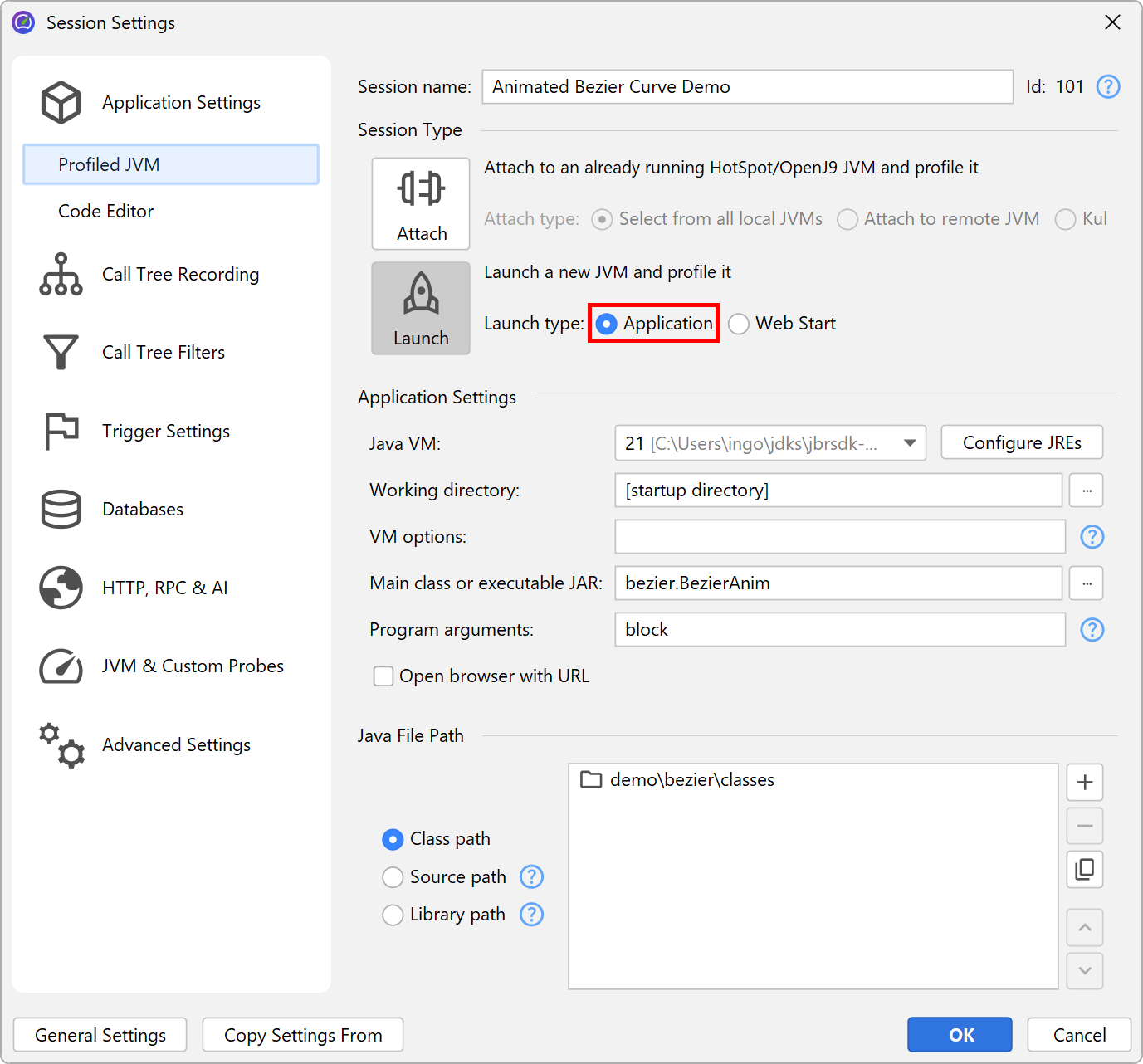Click the Launch rocket icon button
The image size is (1143, 1064).
point(421,308)
